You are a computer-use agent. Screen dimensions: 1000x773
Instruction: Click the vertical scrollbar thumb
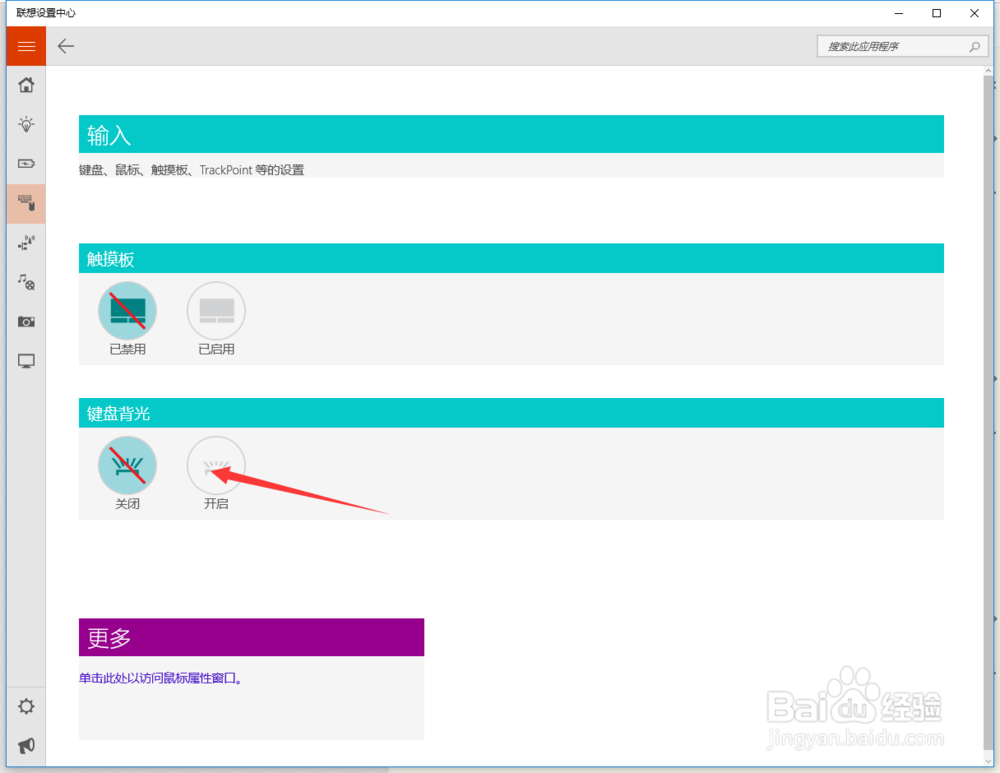tap(988, 415)
